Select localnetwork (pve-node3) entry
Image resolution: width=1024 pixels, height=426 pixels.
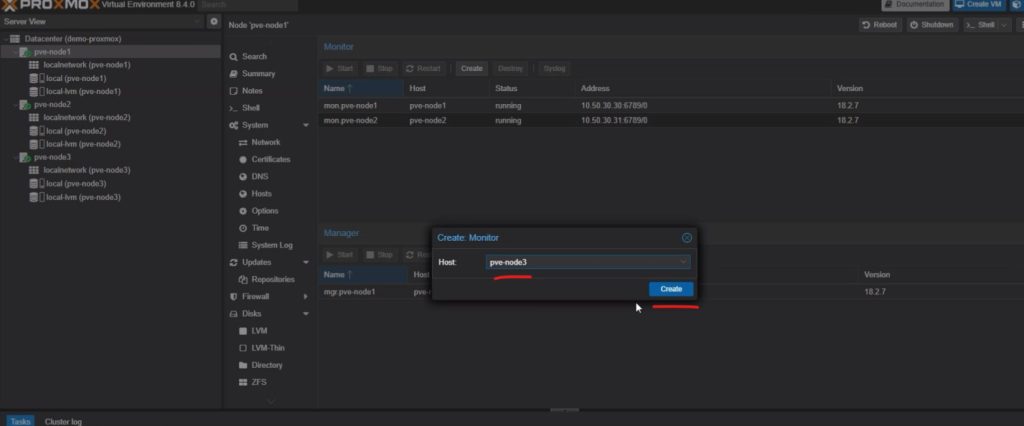(86, 171)
